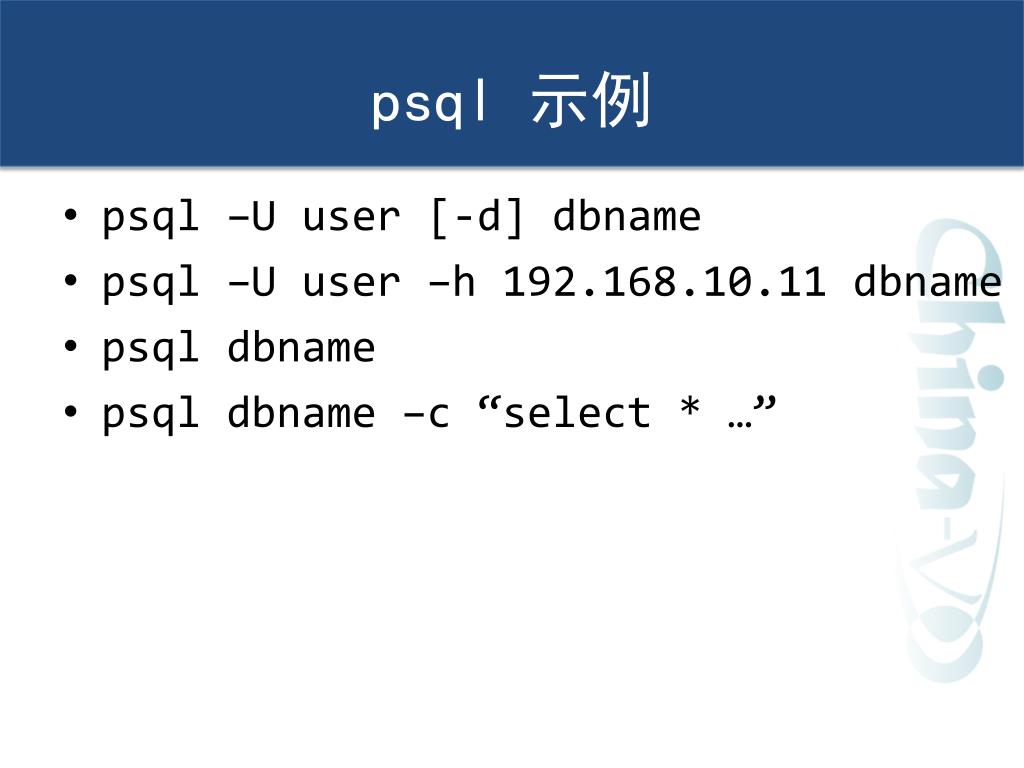Click the bullet marker of third line
The image size is (1024, 768).
click(71, 346)
